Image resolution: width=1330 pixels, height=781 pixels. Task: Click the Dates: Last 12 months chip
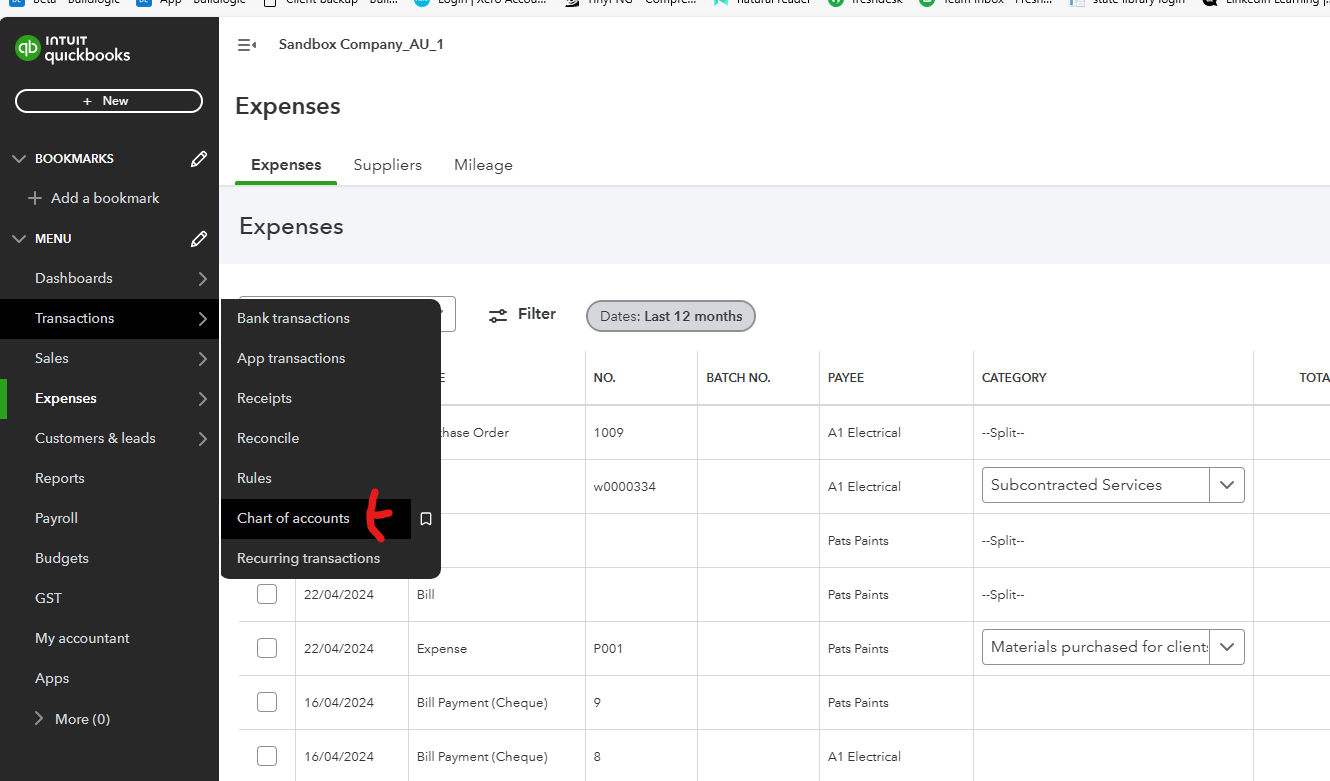pos(671,316)
